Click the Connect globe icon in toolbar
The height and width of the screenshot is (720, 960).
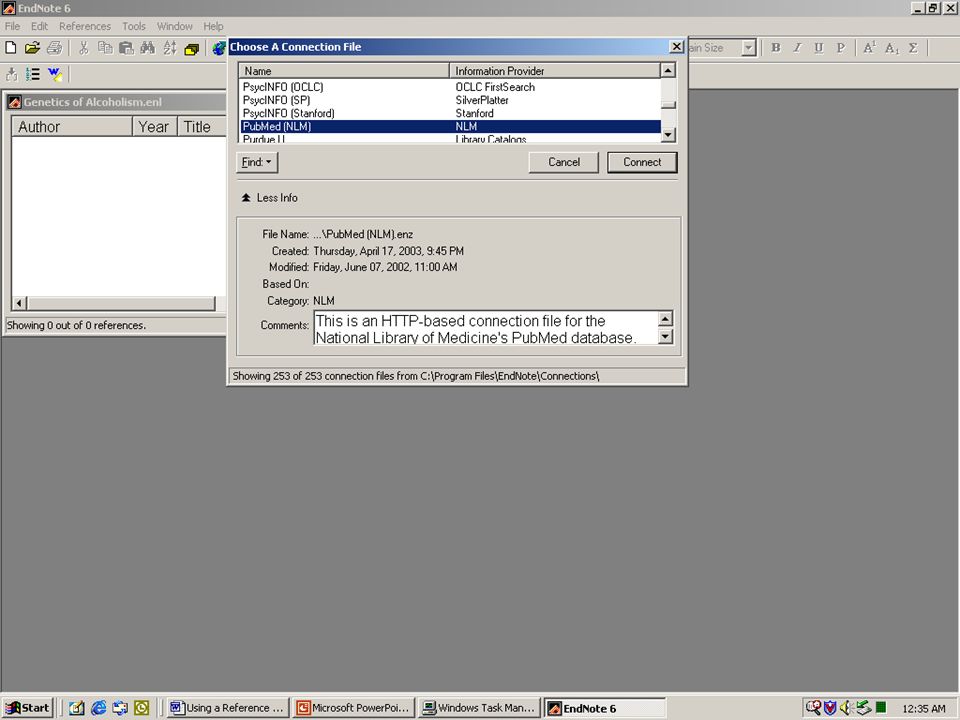[x=219, y=48]
